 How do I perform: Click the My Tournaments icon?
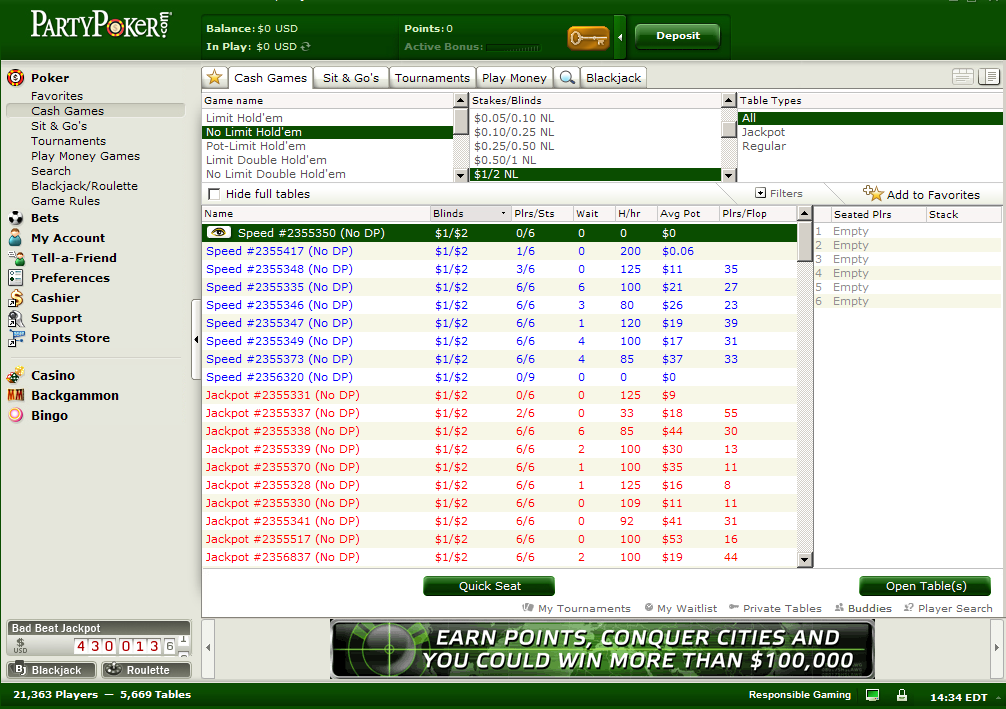[x=528, y=608]
